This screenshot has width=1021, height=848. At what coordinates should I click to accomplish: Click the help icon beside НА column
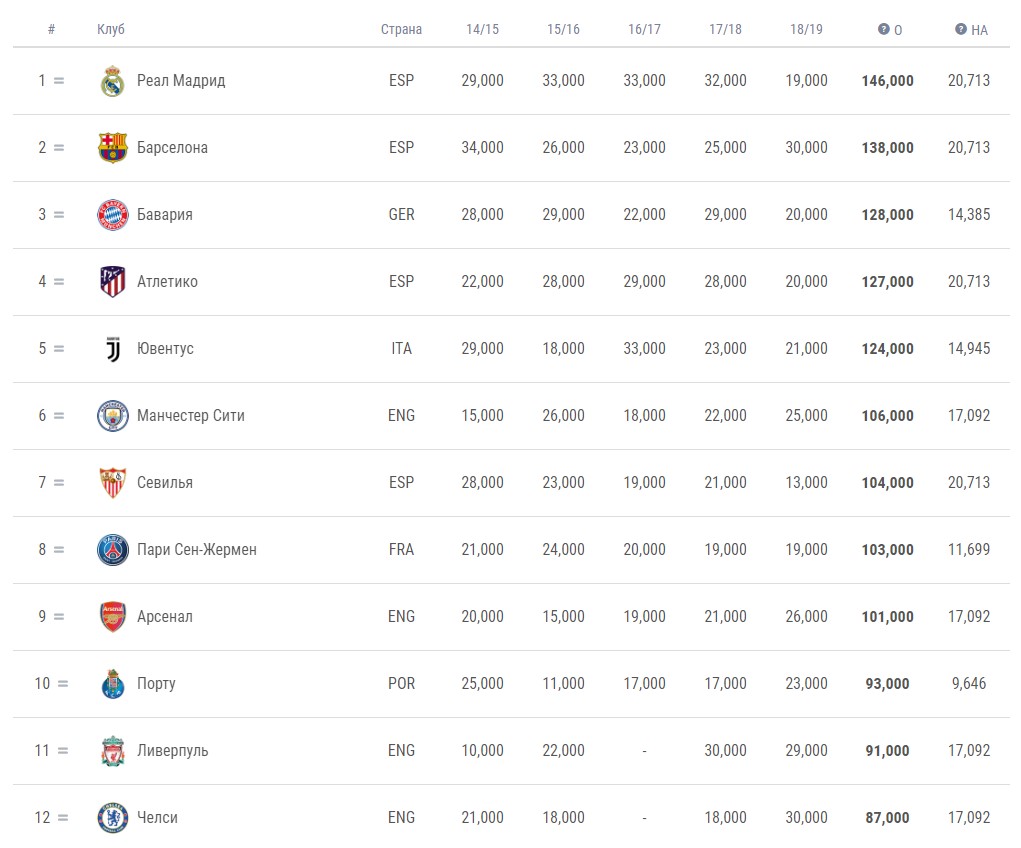point(961,29)
